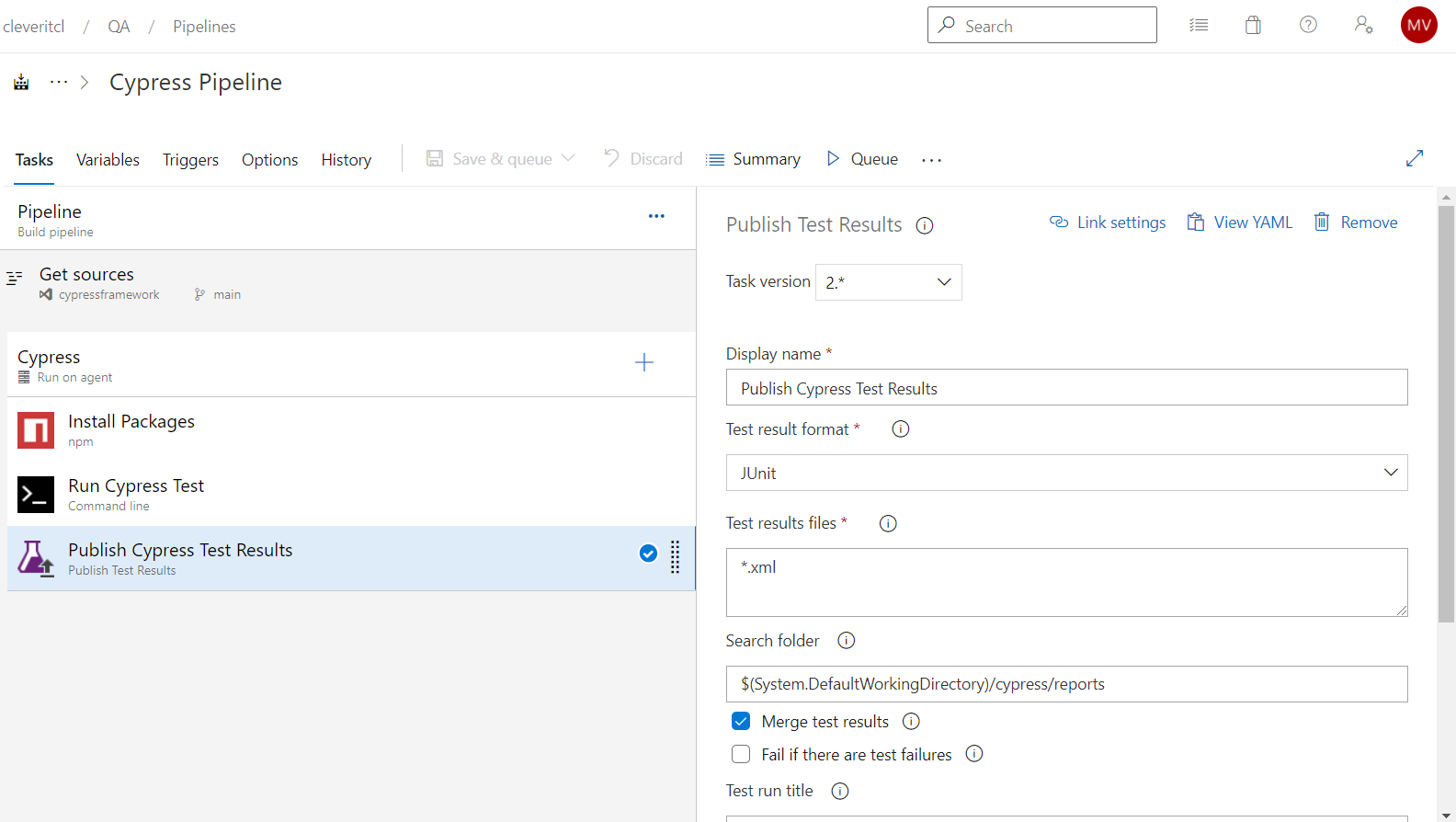
Task: Open the work items list icon
Action: tap(1199, 26)
